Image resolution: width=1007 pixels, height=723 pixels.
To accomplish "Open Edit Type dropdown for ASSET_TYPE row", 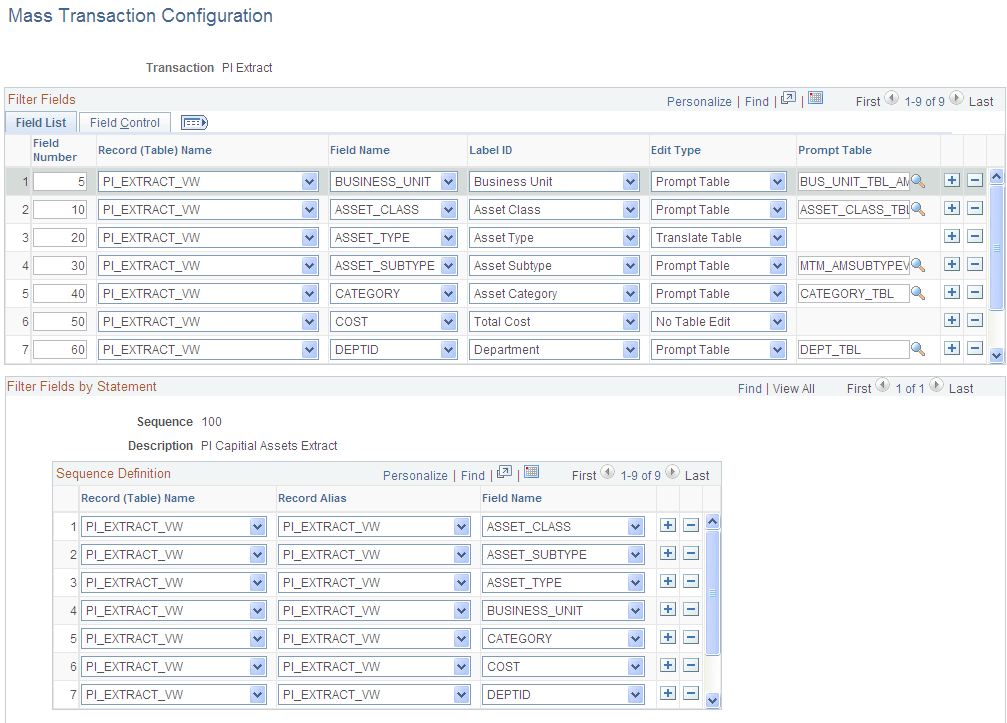I will point(778,237).
